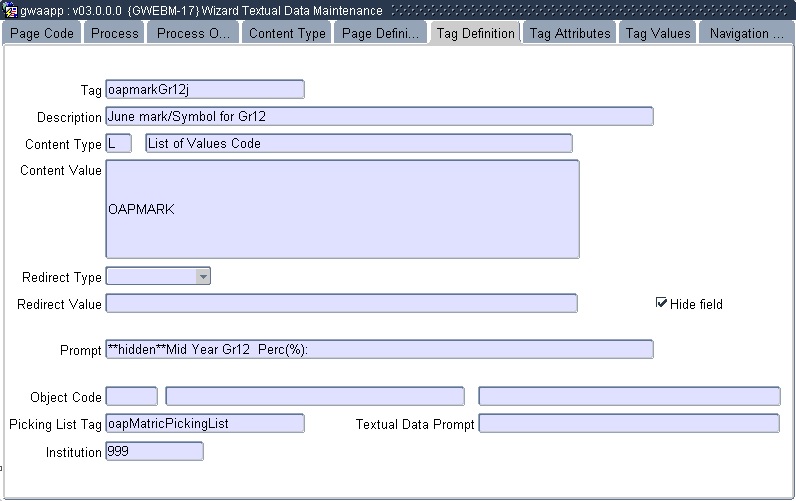
Task: Click the List of Values Code field
Action: [359, 143]
